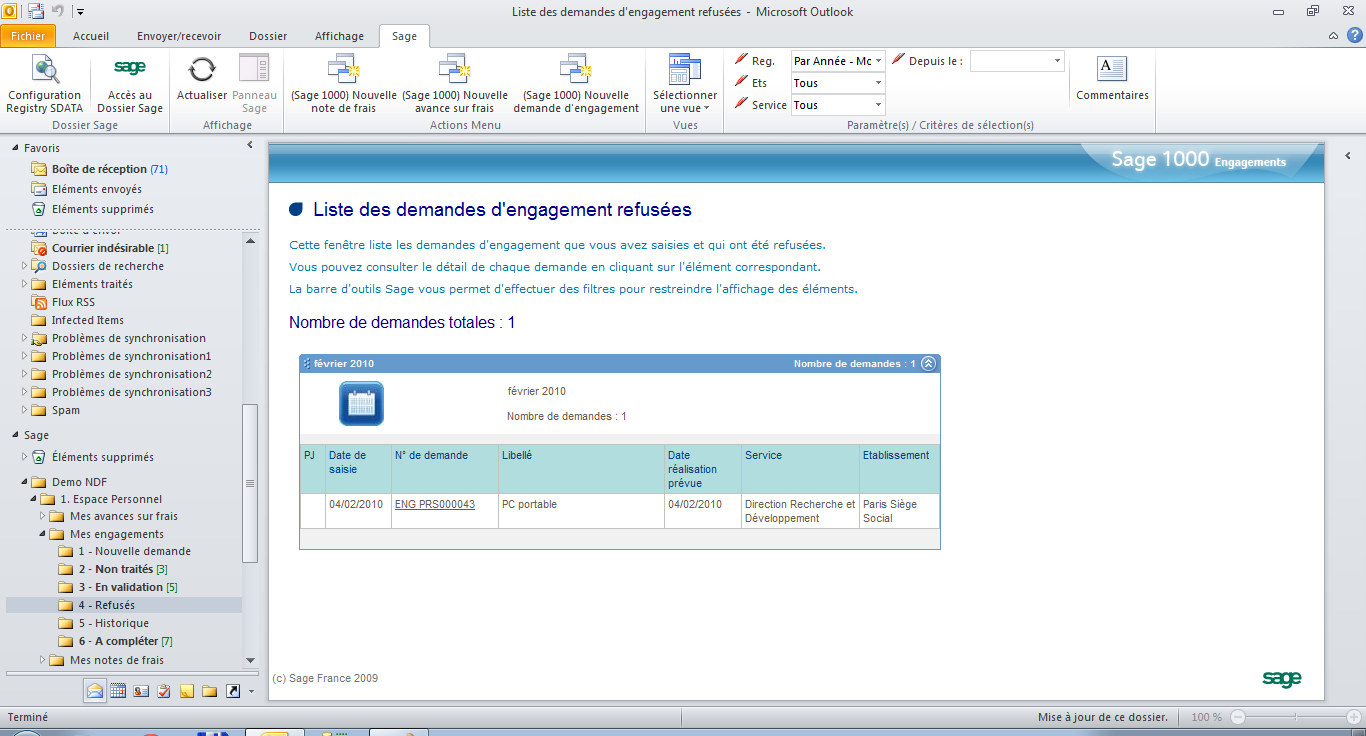Screen dimensions: 1366x736
Task: Open Shortcuts view in navigation bar
Action: point(233,690)
